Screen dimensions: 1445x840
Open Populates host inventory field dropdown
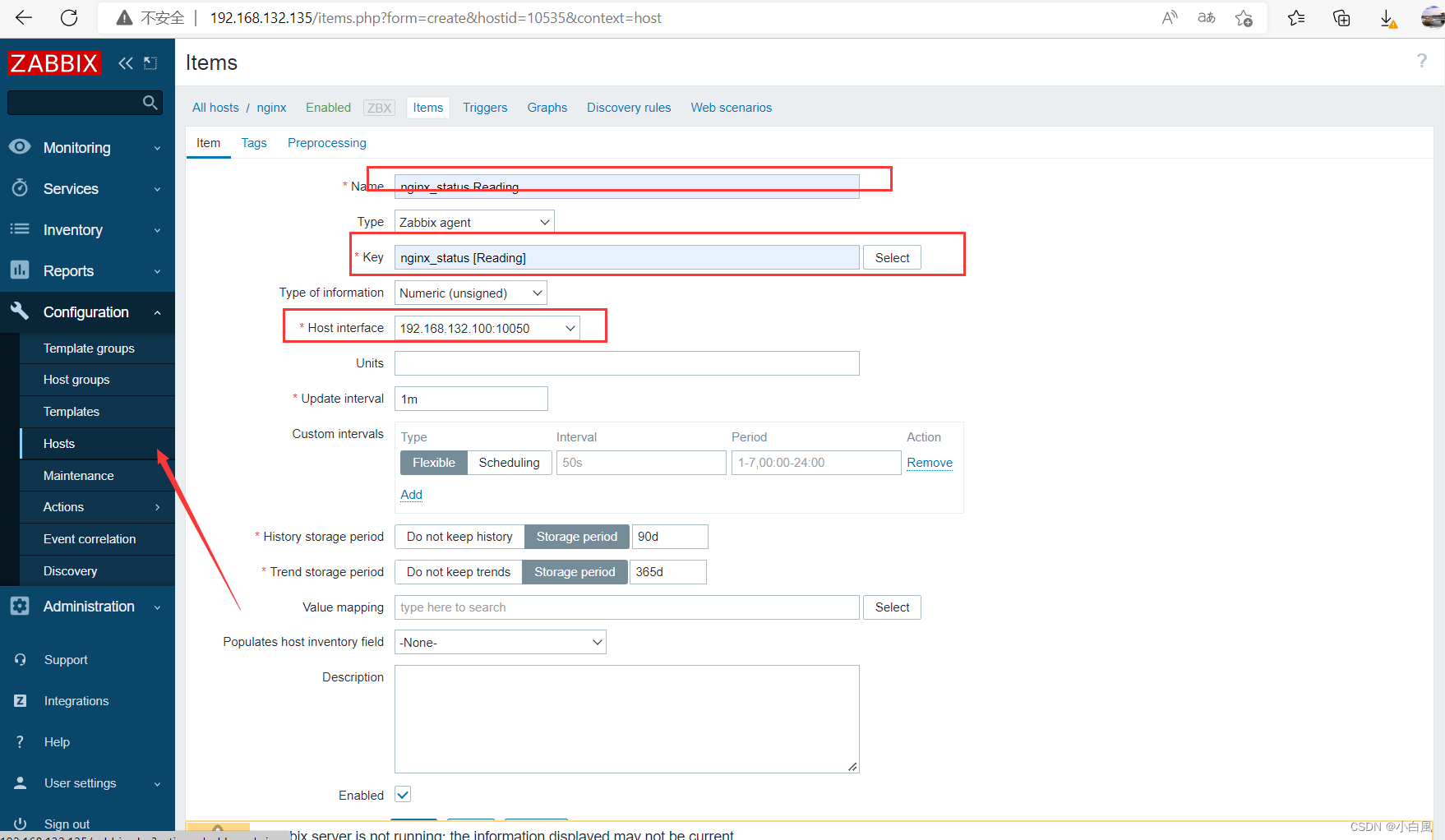pyautogui.click(x=500, y=642)
